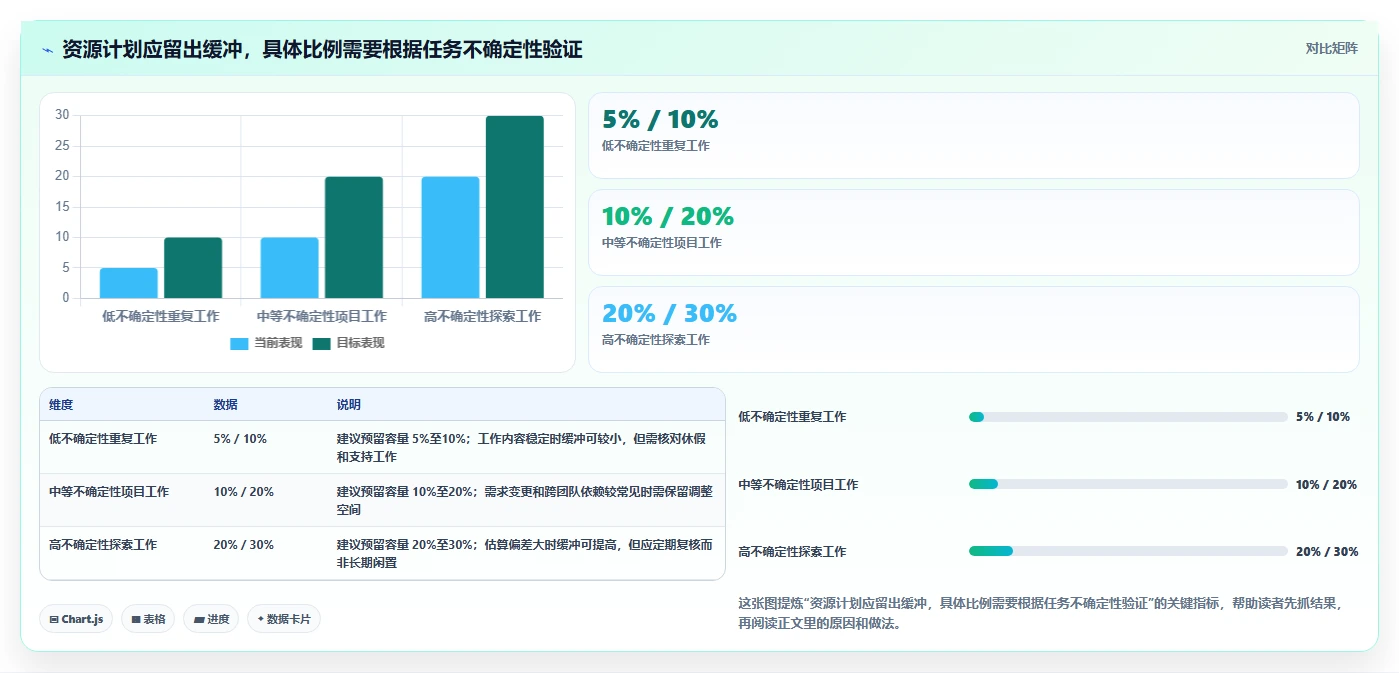Click progress value 20% / 30%
This screenshot has height=673, width=1399.
[1327, 551]
